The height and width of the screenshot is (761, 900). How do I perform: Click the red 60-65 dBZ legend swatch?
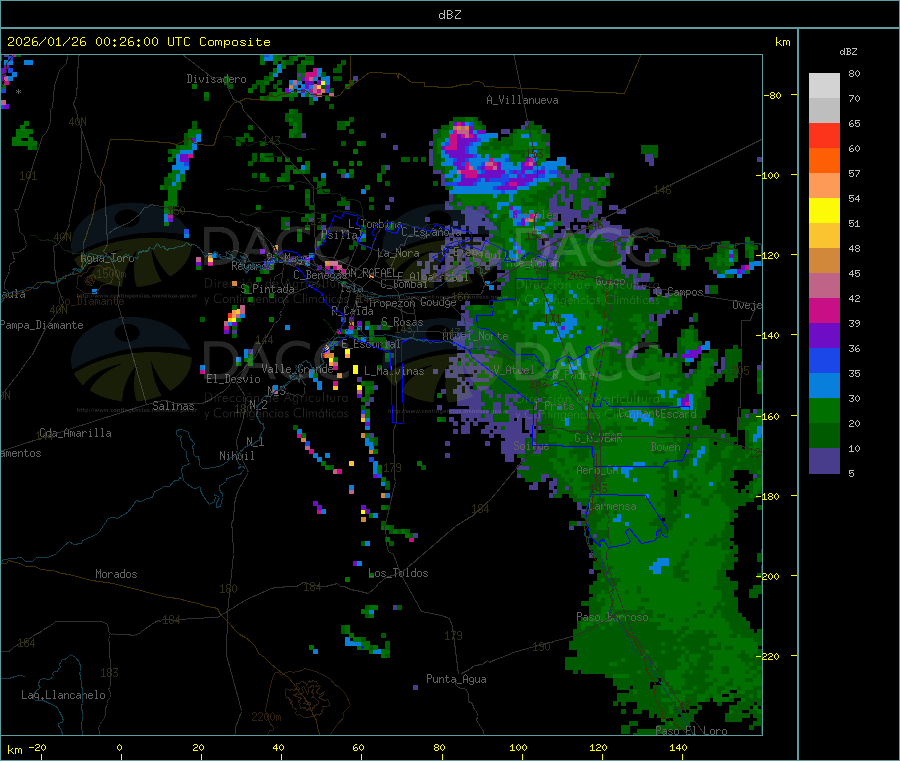pyautogui.click(x=824, y=135)
